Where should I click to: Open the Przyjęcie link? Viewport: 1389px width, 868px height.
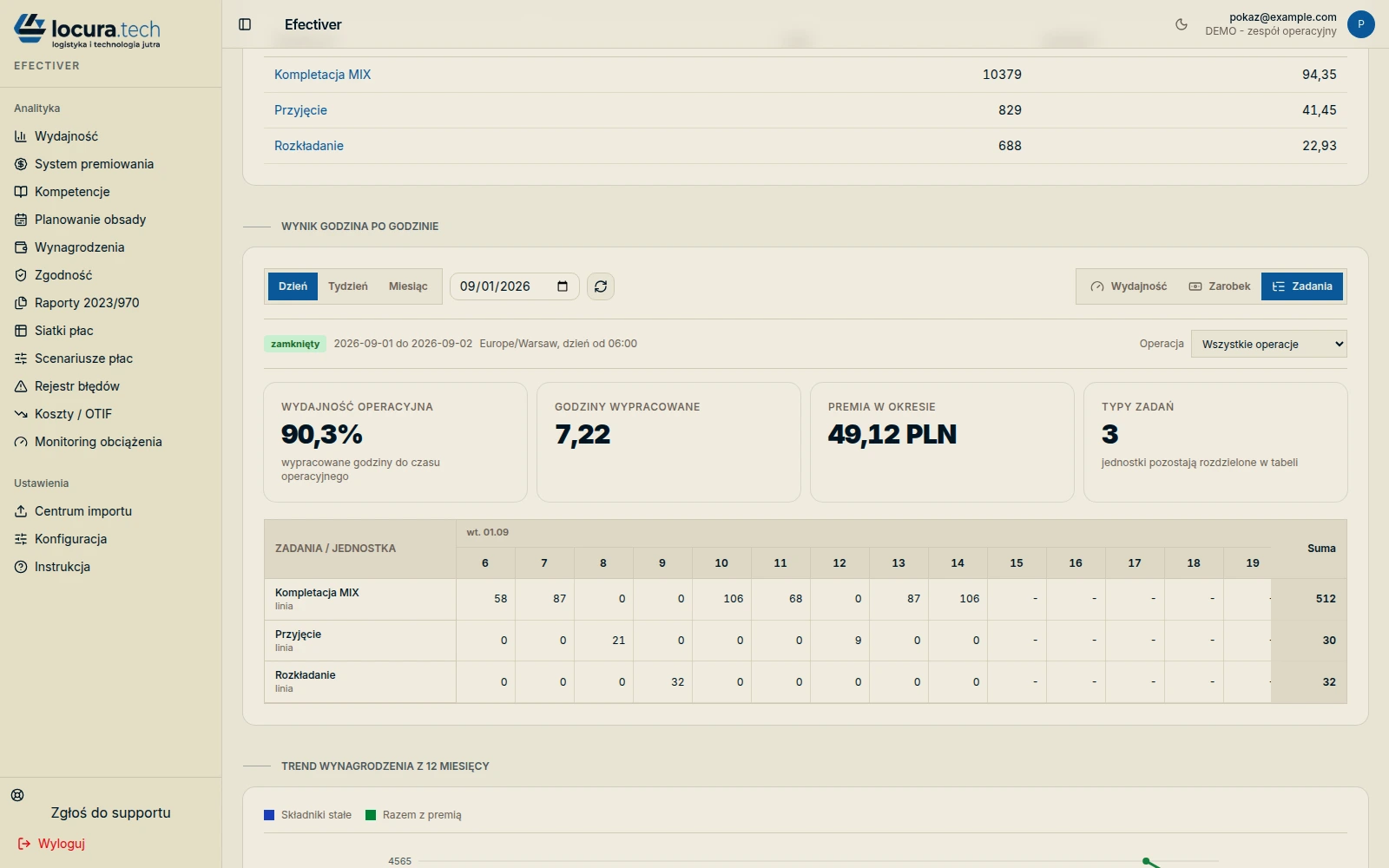pyautogui.click(x=300, y=110)
